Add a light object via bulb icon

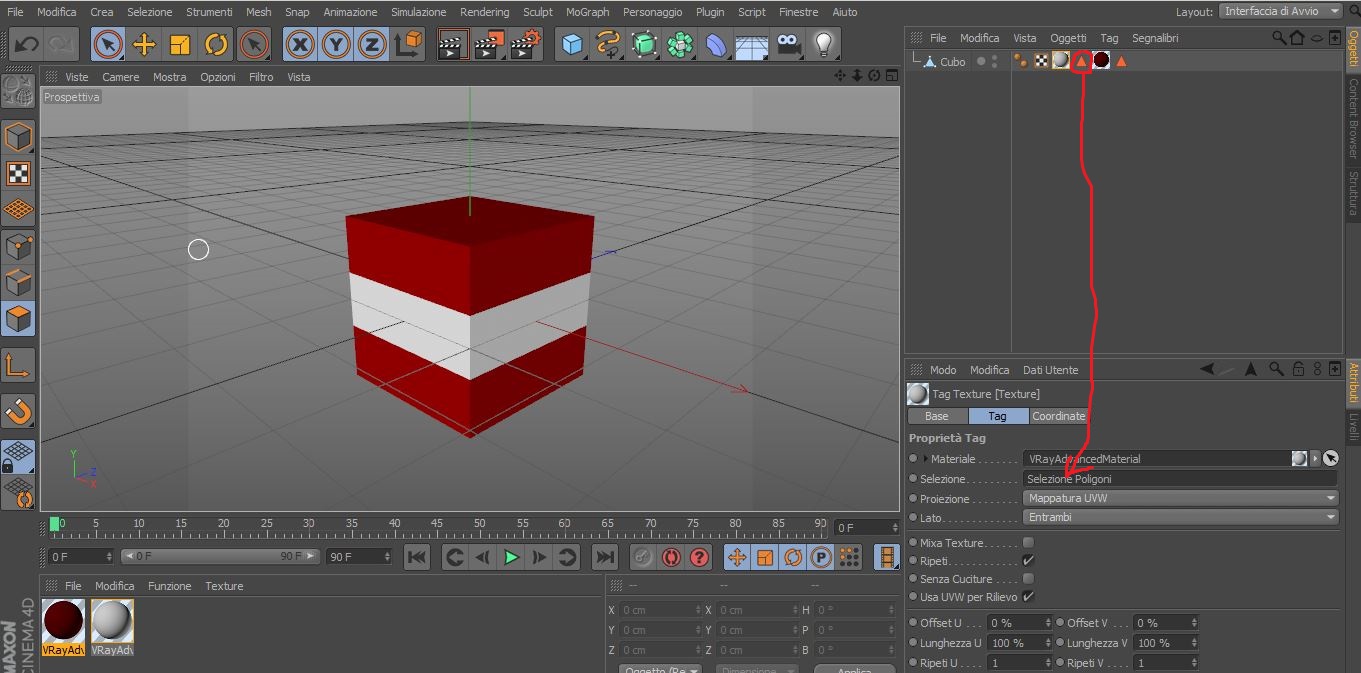click(823, 45)
